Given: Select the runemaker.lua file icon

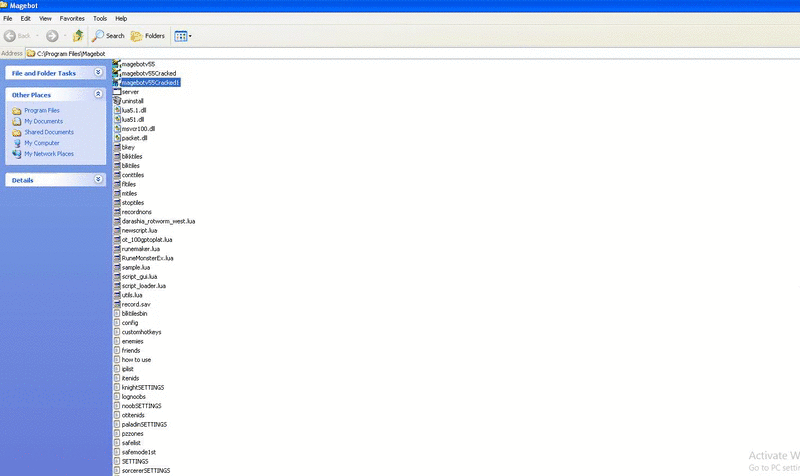Looking at the screenshot, I should point(117,249).
